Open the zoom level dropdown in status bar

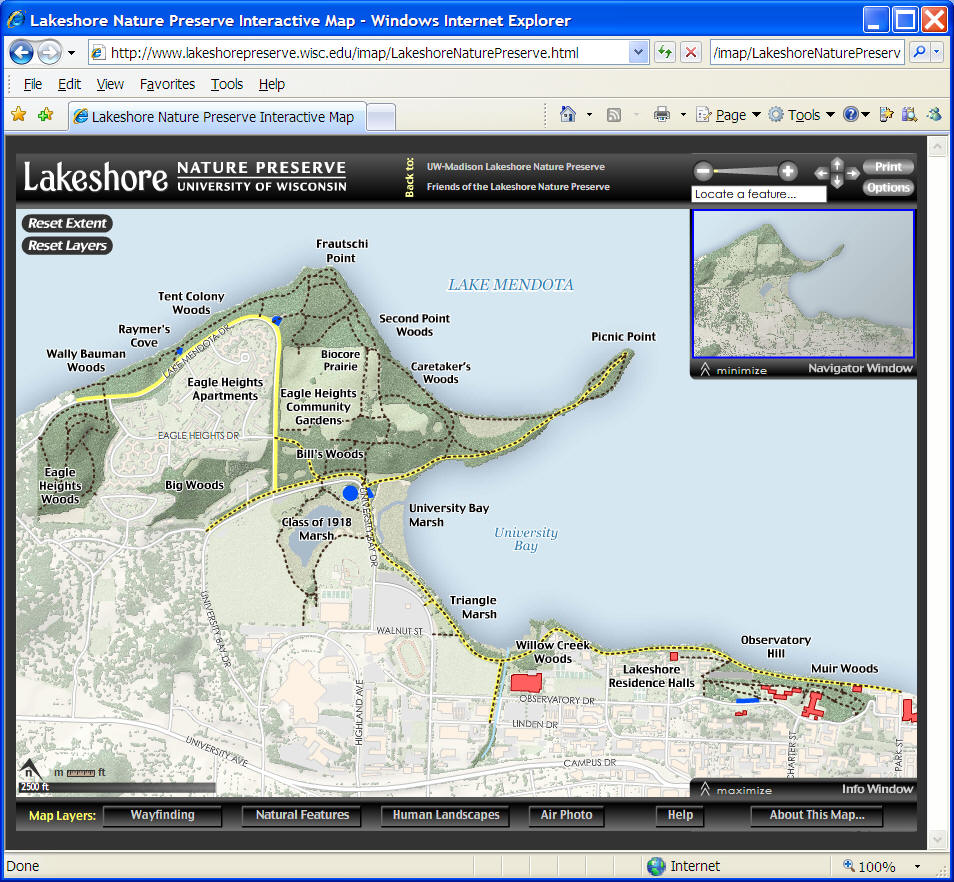[917, 866]
